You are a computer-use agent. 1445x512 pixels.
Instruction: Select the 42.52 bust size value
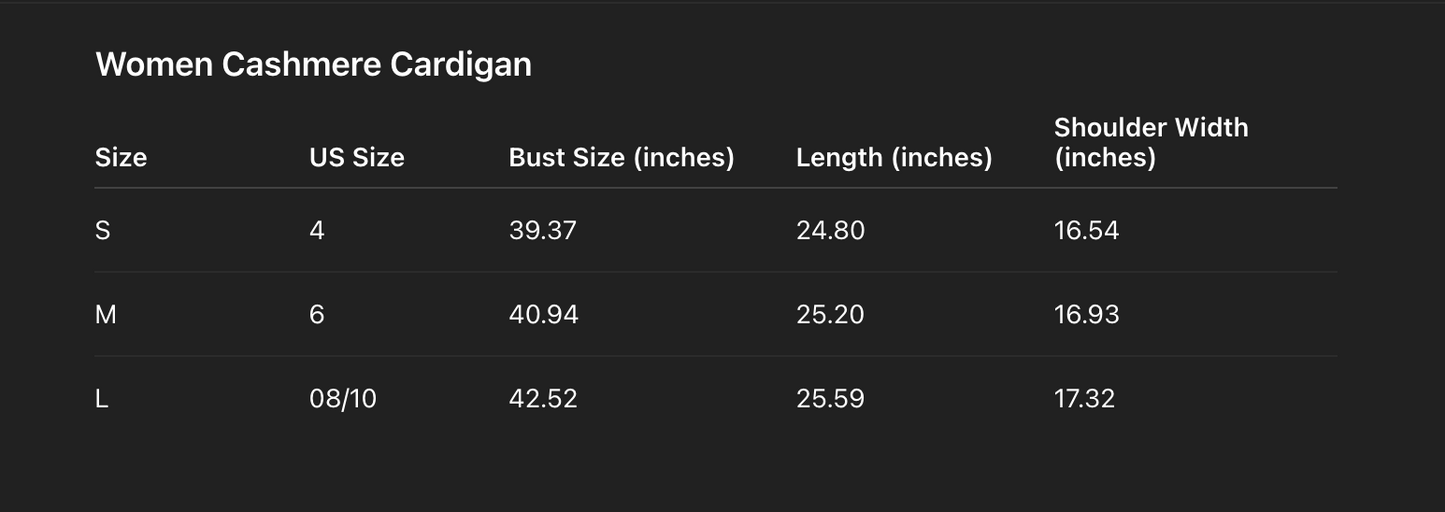[x=543, y=399]
